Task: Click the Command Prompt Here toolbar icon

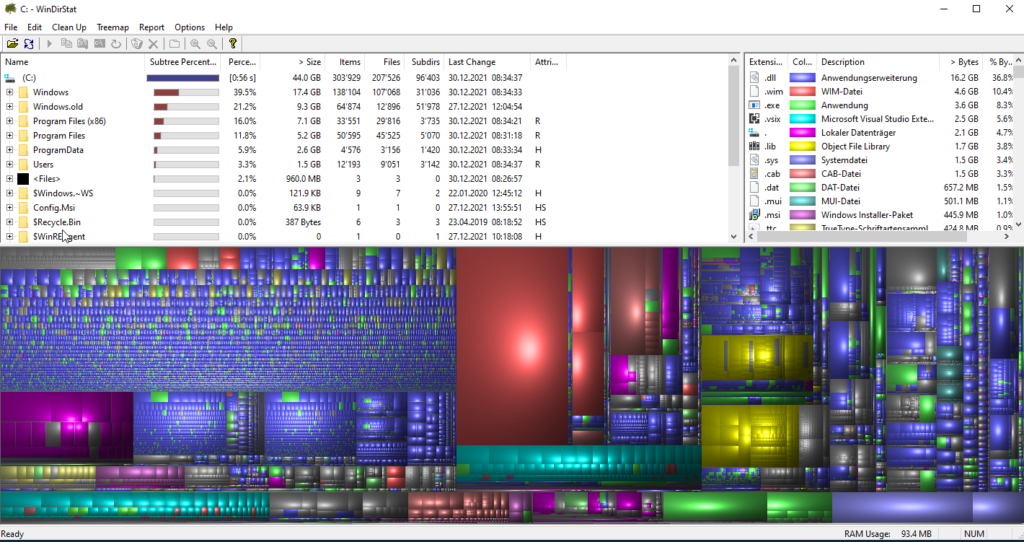Action: click(99, 44)
